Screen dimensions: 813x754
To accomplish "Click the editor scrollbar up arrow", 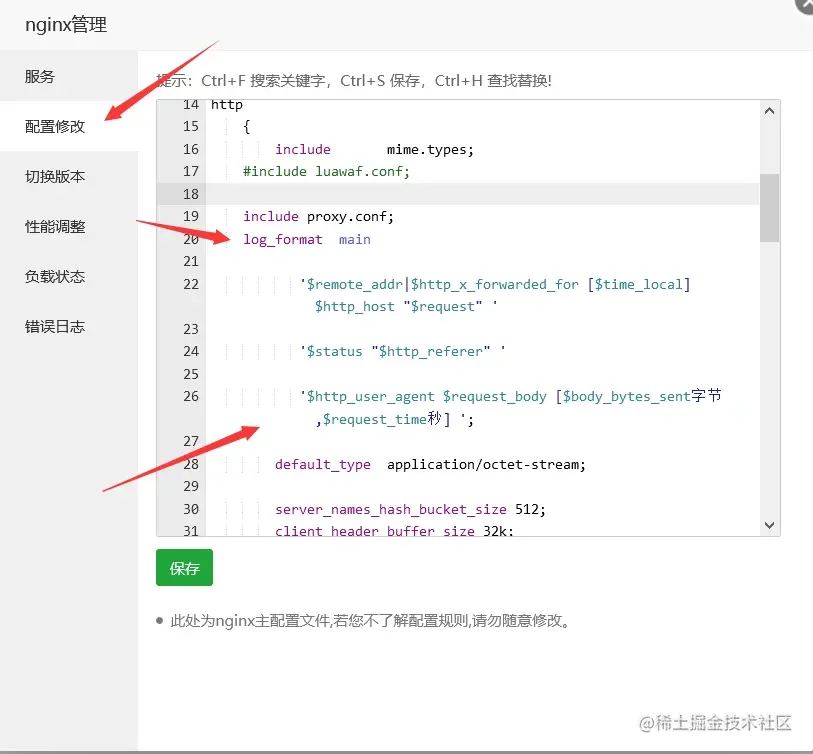I will 769,110.
